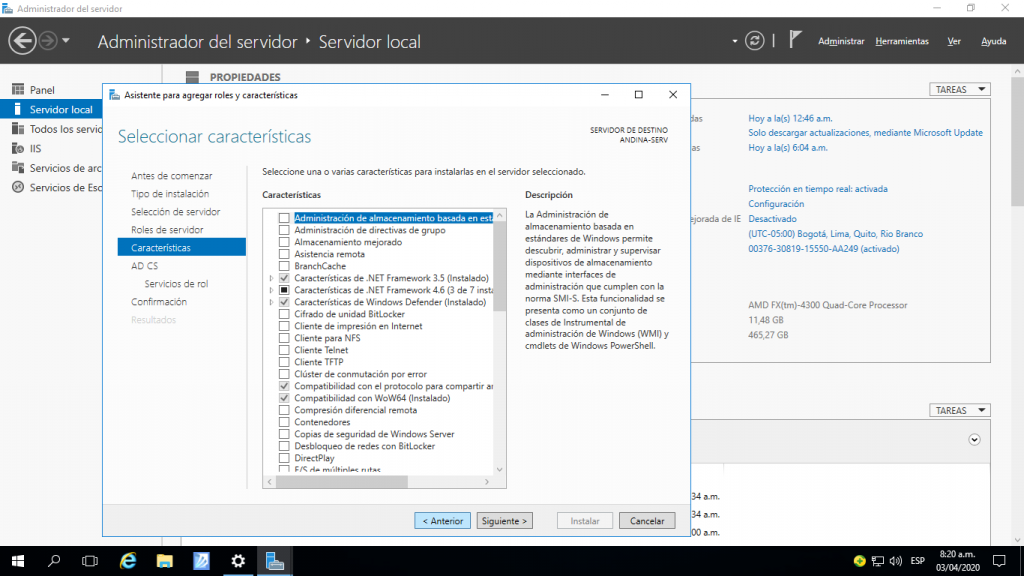Open Settings gear on the taskbar
This screenshot has height=576, width=1024.
[238, 561]
